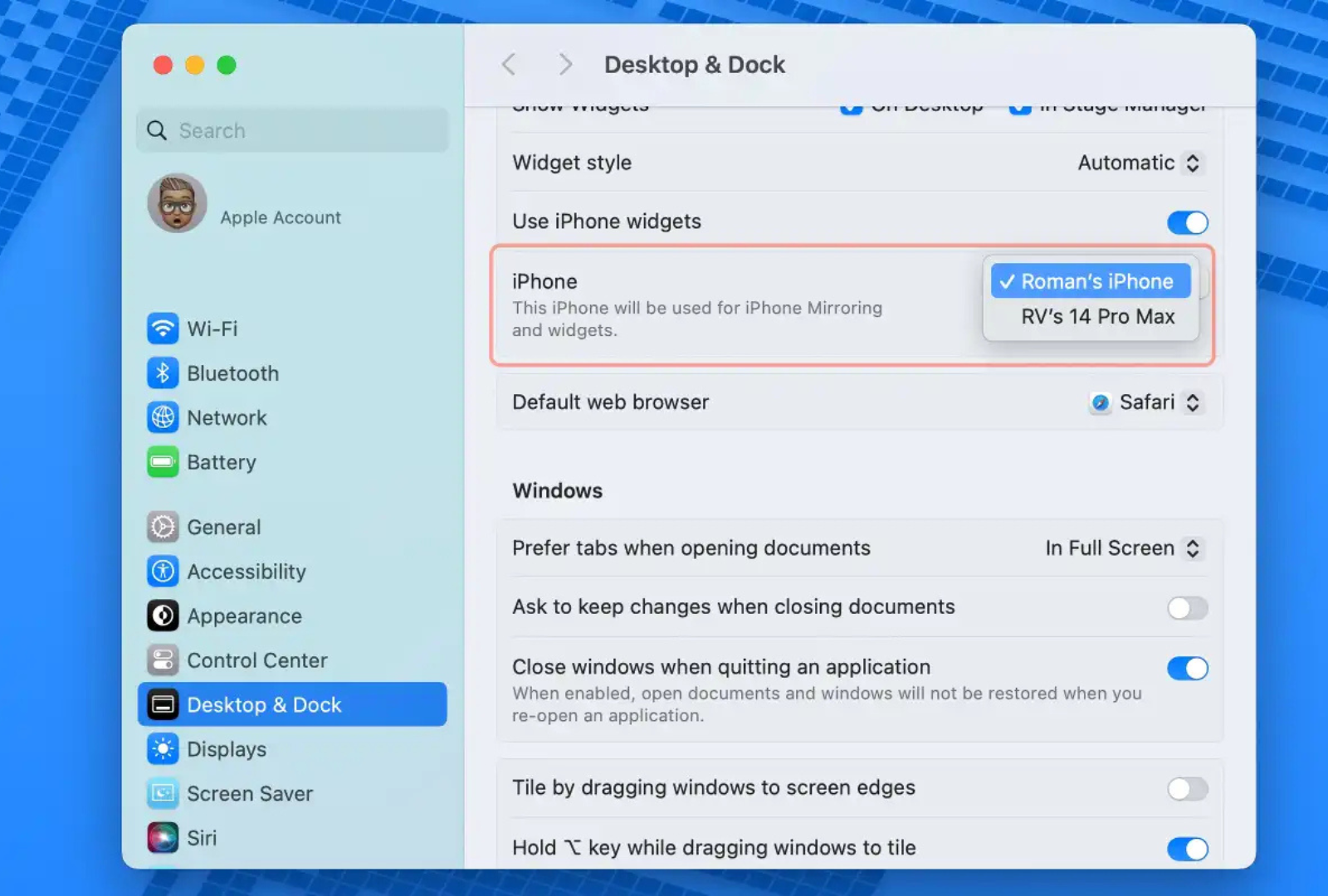Open Apple Account settings
The height and width of the screenshot is (896, 1328).
click(x=280, y=217)
